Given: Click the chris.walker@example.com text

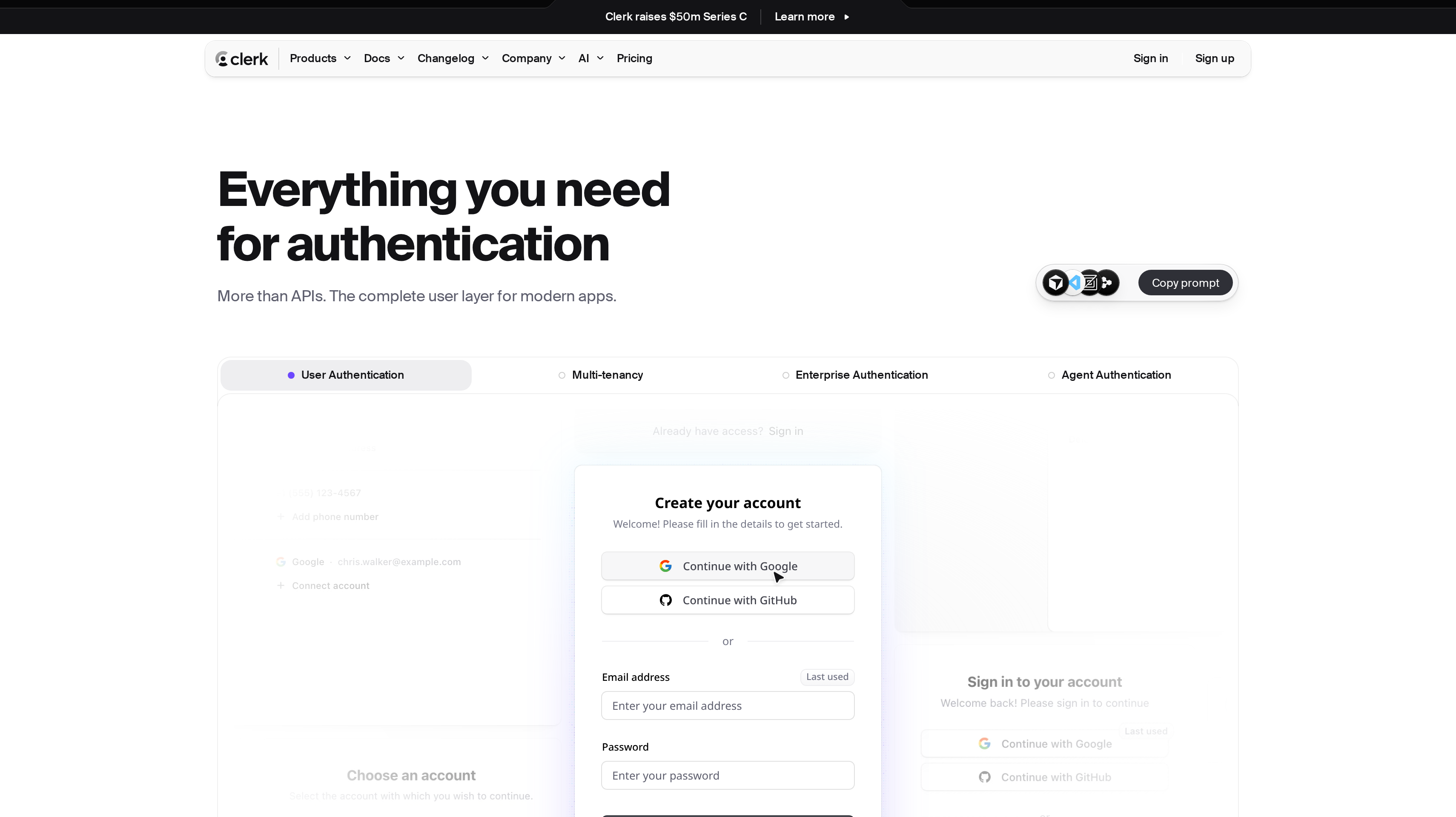Looking at the screenshot, I should (x=399, y=562).
